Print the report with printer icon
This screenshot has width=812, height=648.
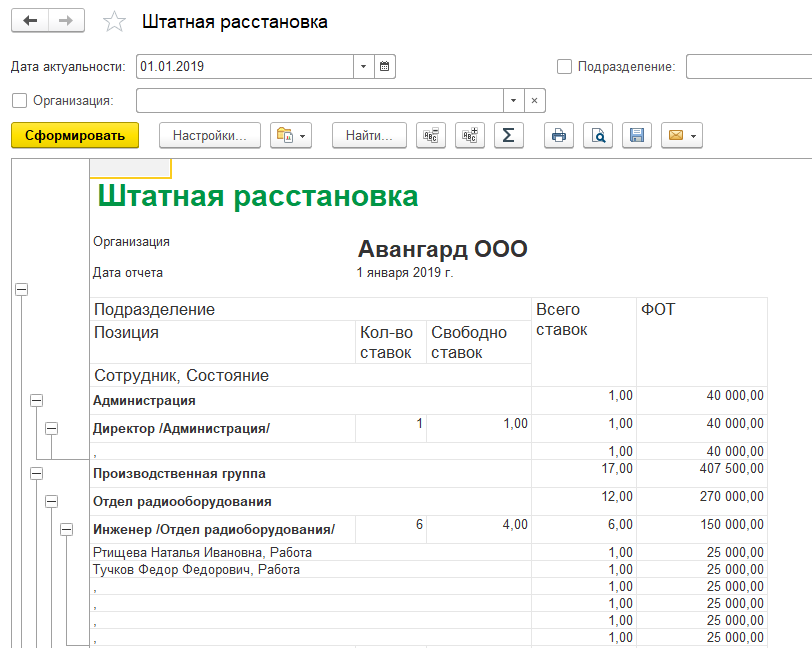tap(559, 135)
